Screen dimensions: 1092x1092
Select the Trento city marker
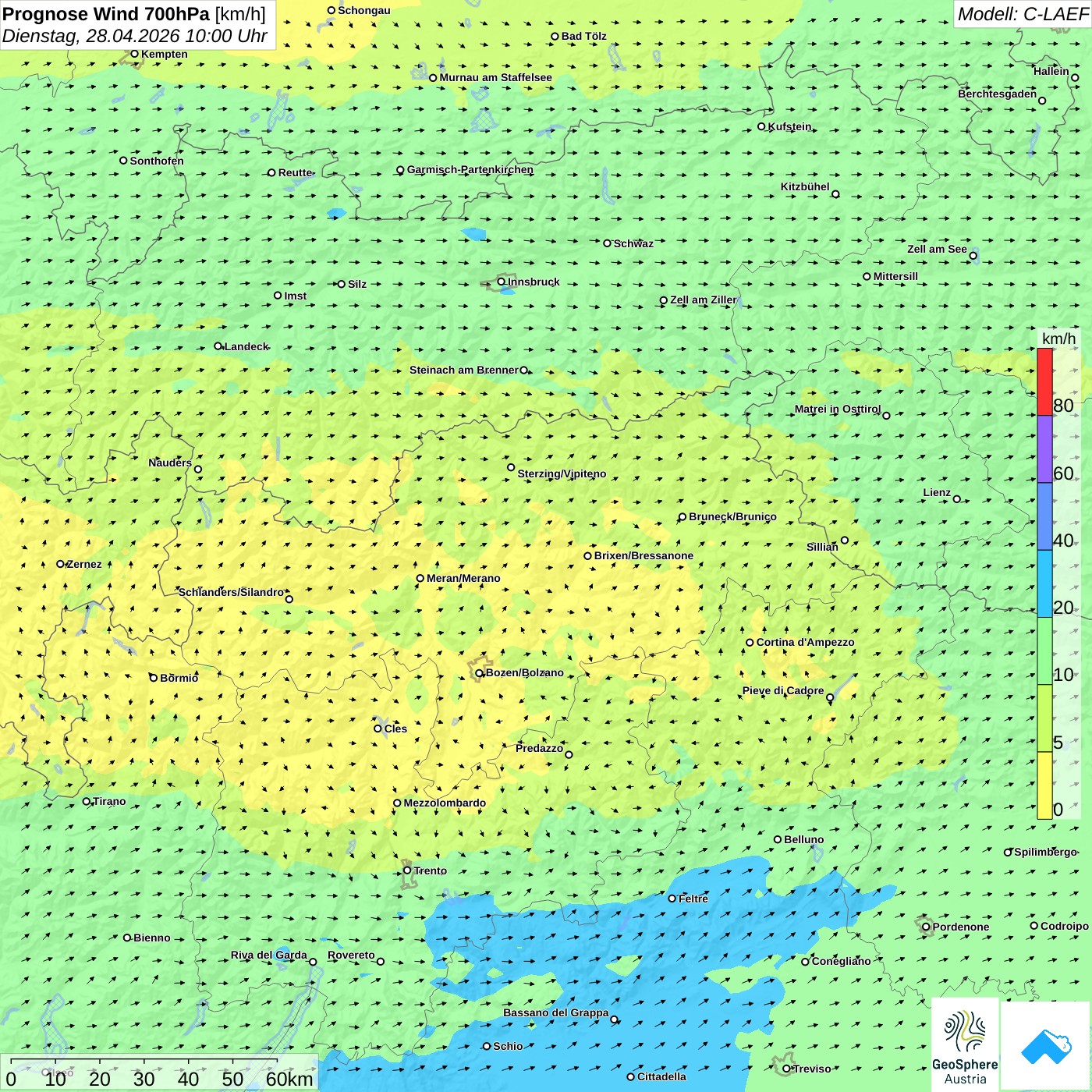click(x=407, y=870)
